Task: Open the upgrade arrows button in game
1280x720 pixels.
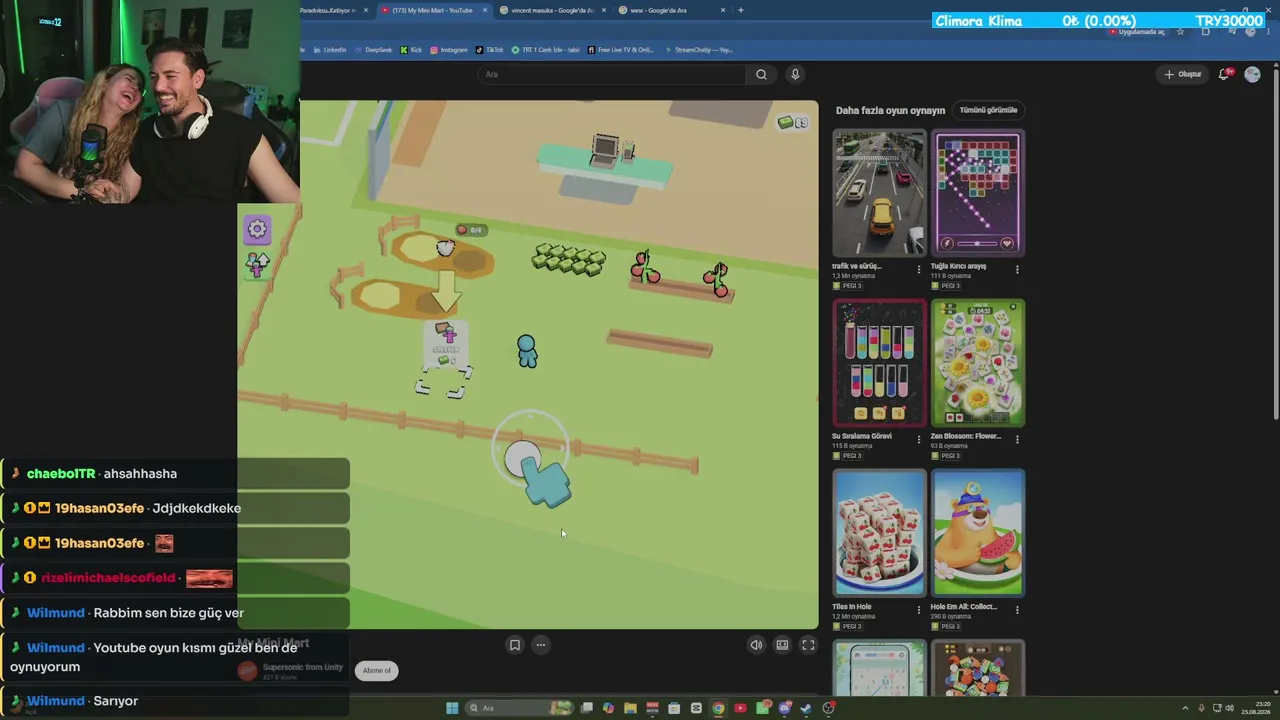Action: pyautogui.click(x=257, y=265)
